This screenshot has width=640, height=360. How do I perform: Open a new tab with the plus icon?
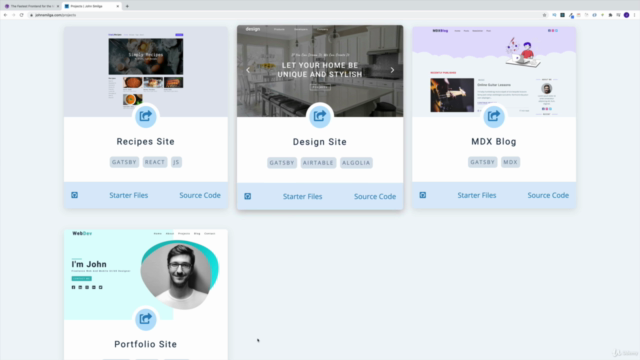pos(127,6)
